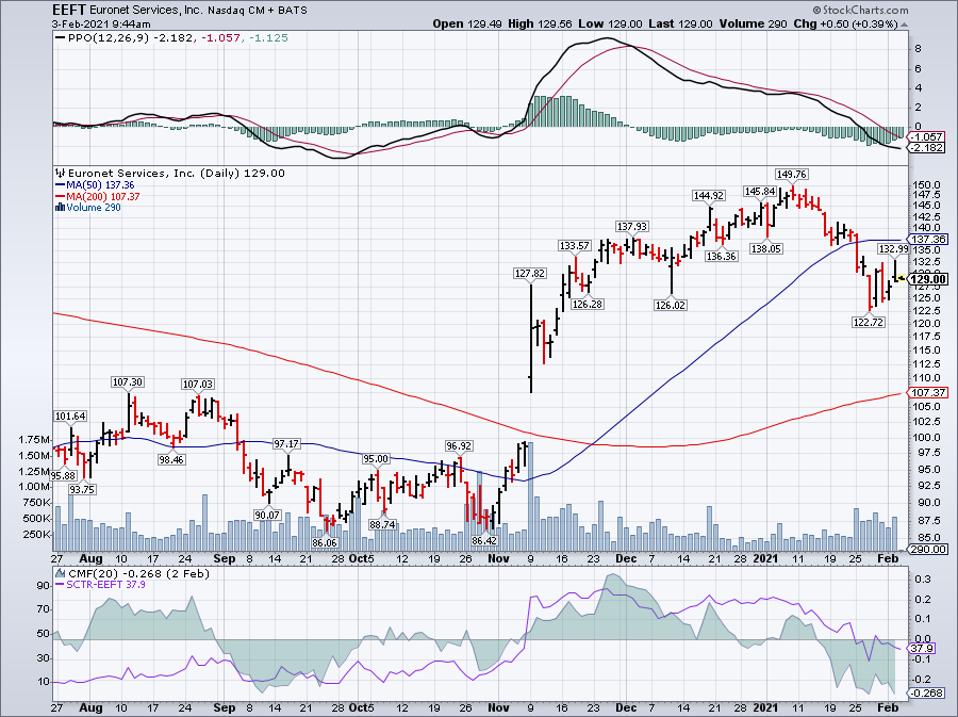Click the 137.36 moving average axis tag
958x717 pixels.
coord(927,239)
